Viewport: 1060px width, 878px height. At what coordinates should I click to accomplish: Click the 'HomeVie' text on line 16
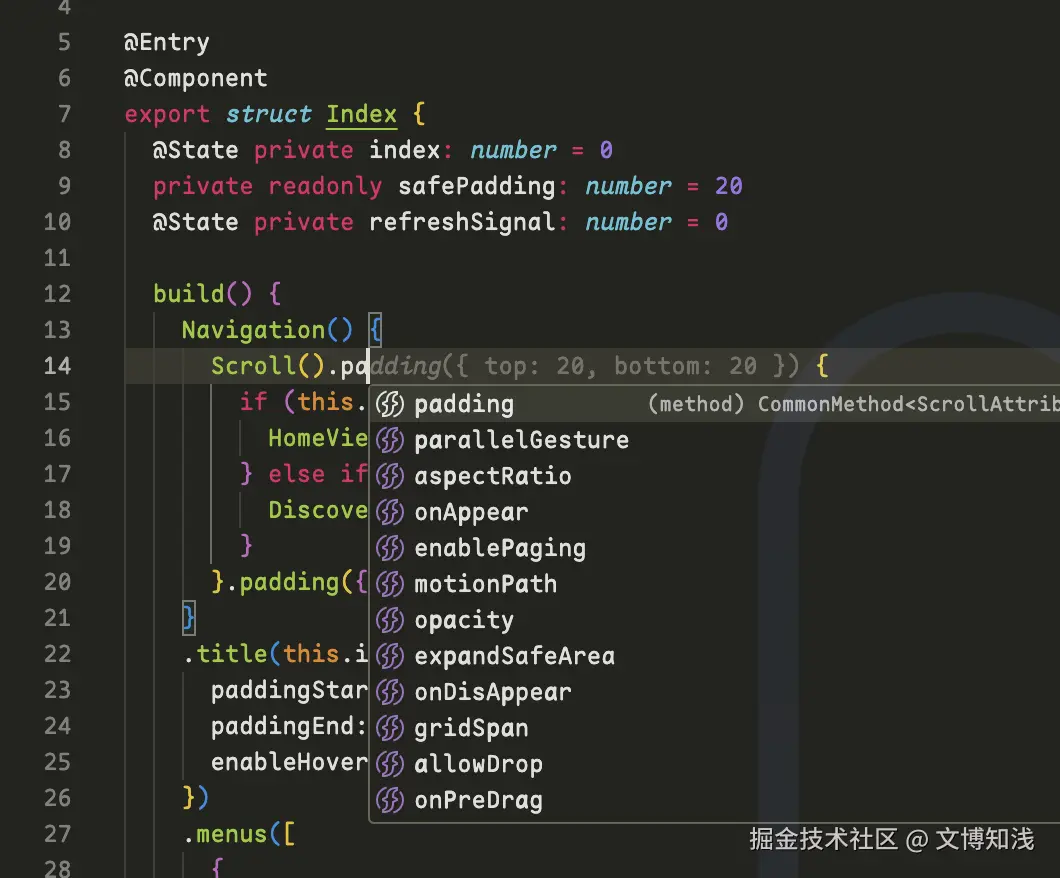click(x=318, y=438)
